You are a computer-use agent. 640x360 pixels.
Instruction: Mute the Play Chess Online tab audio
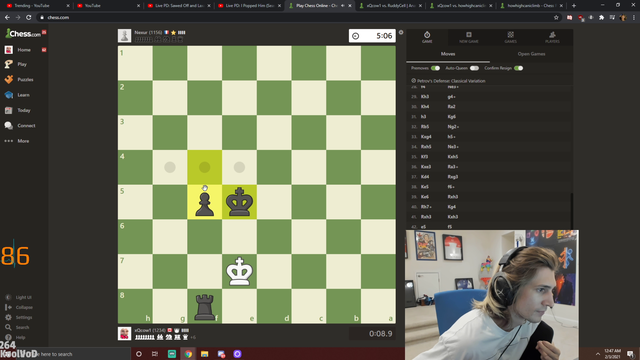[342, 5]
